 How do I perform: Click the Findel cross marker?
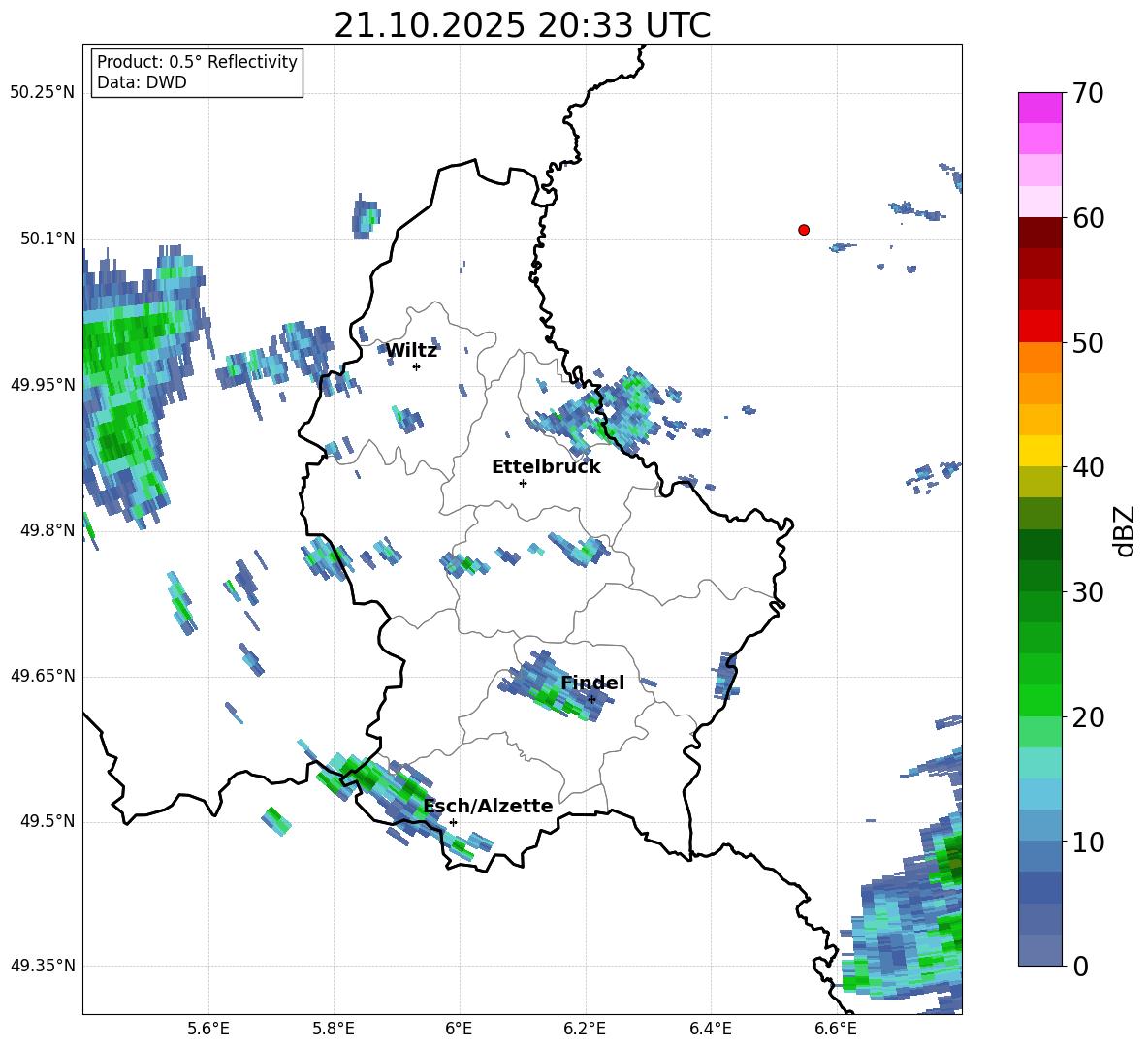(591, 699)
